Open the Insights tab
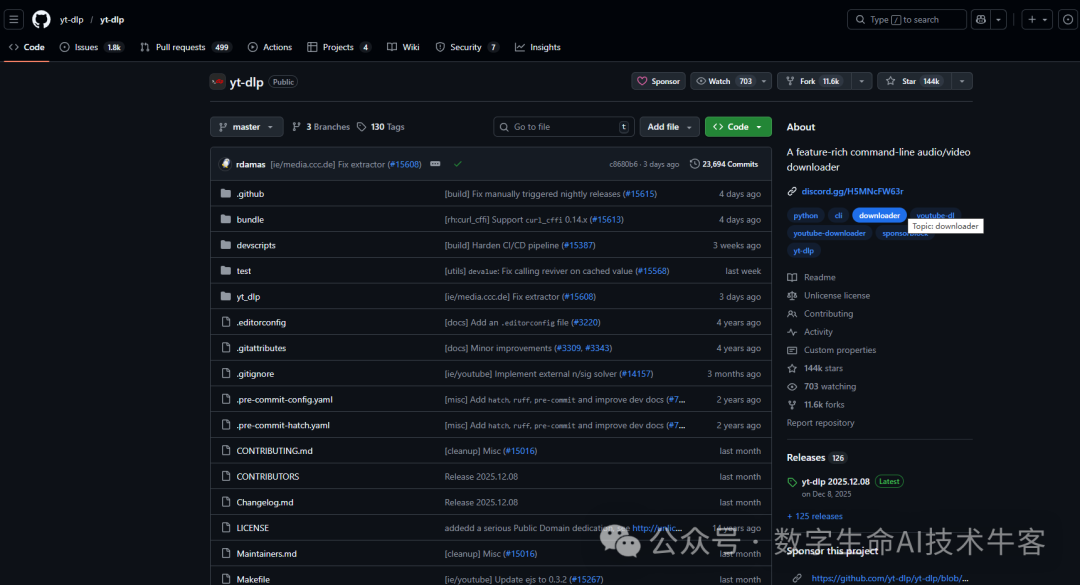This screenshot has height=585, width=1080. click(x=538, y=47)
